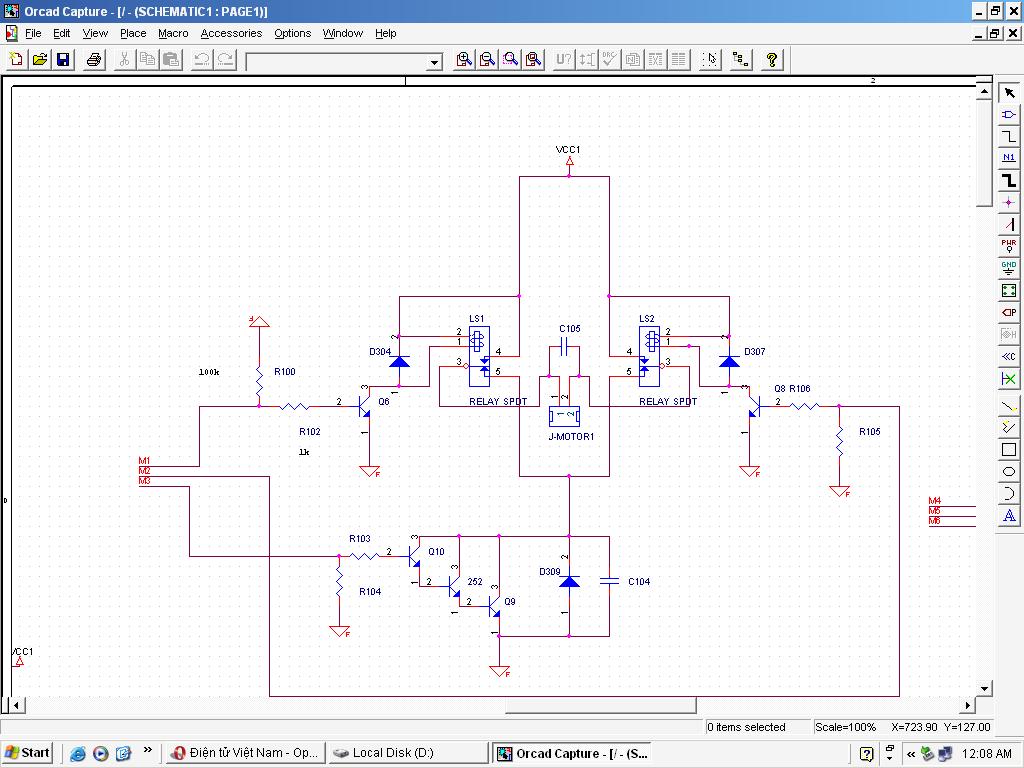Select the Place Text tool
Image resolution: width=1024 pixels, height=768 pixels.
1009,516
